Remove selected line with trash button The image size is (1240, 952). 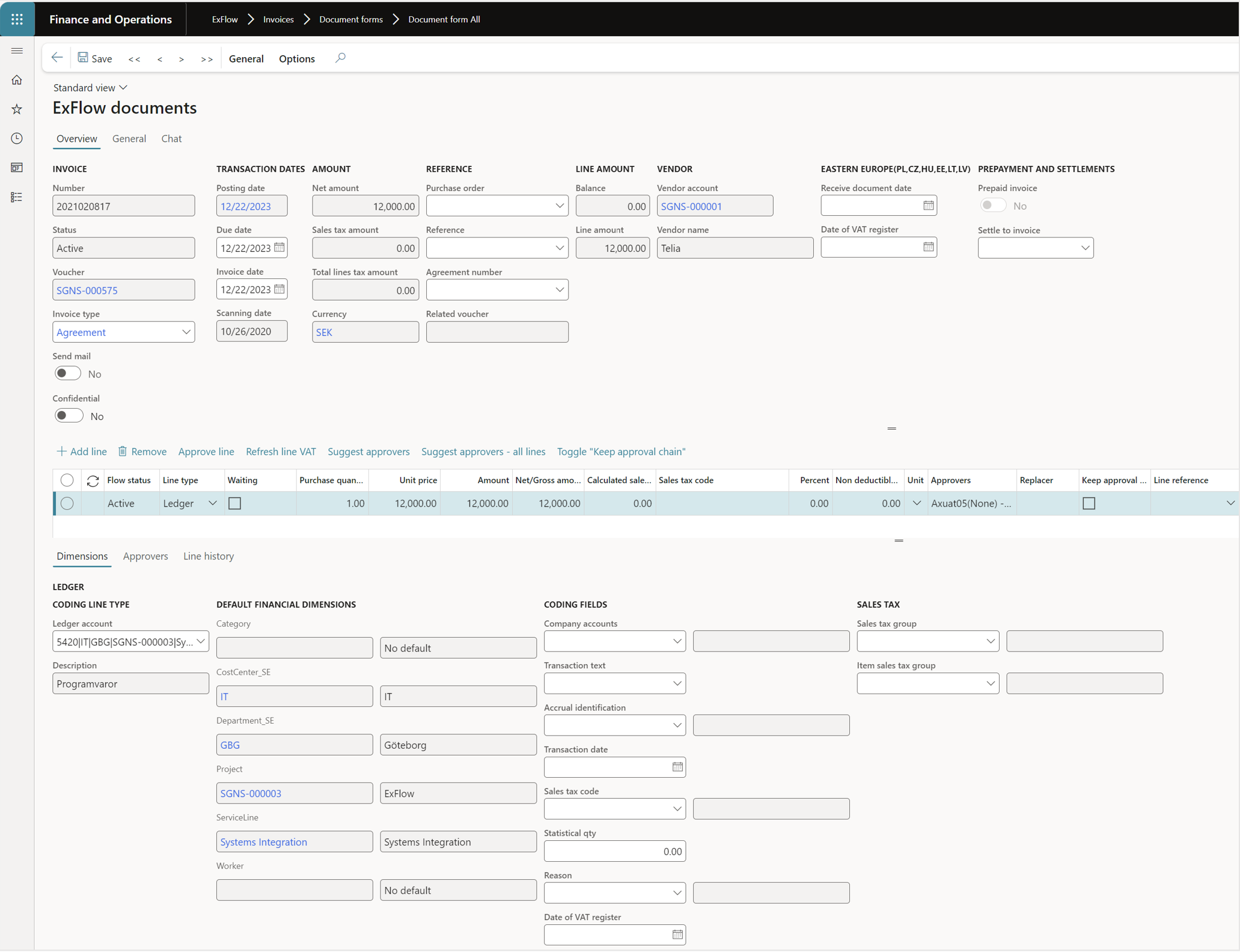coord(142,451)
